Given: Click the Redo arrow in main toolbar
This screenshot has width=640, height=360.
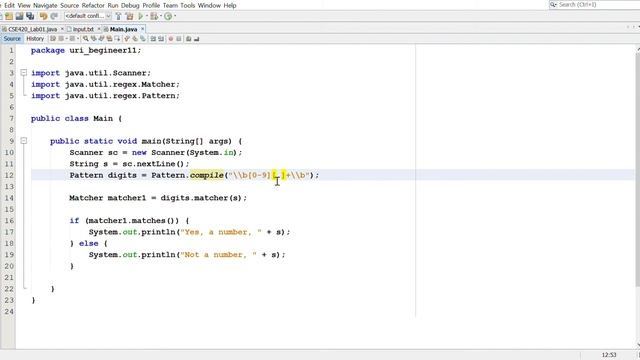Looking at the screenshot, I should coord(54,16).
